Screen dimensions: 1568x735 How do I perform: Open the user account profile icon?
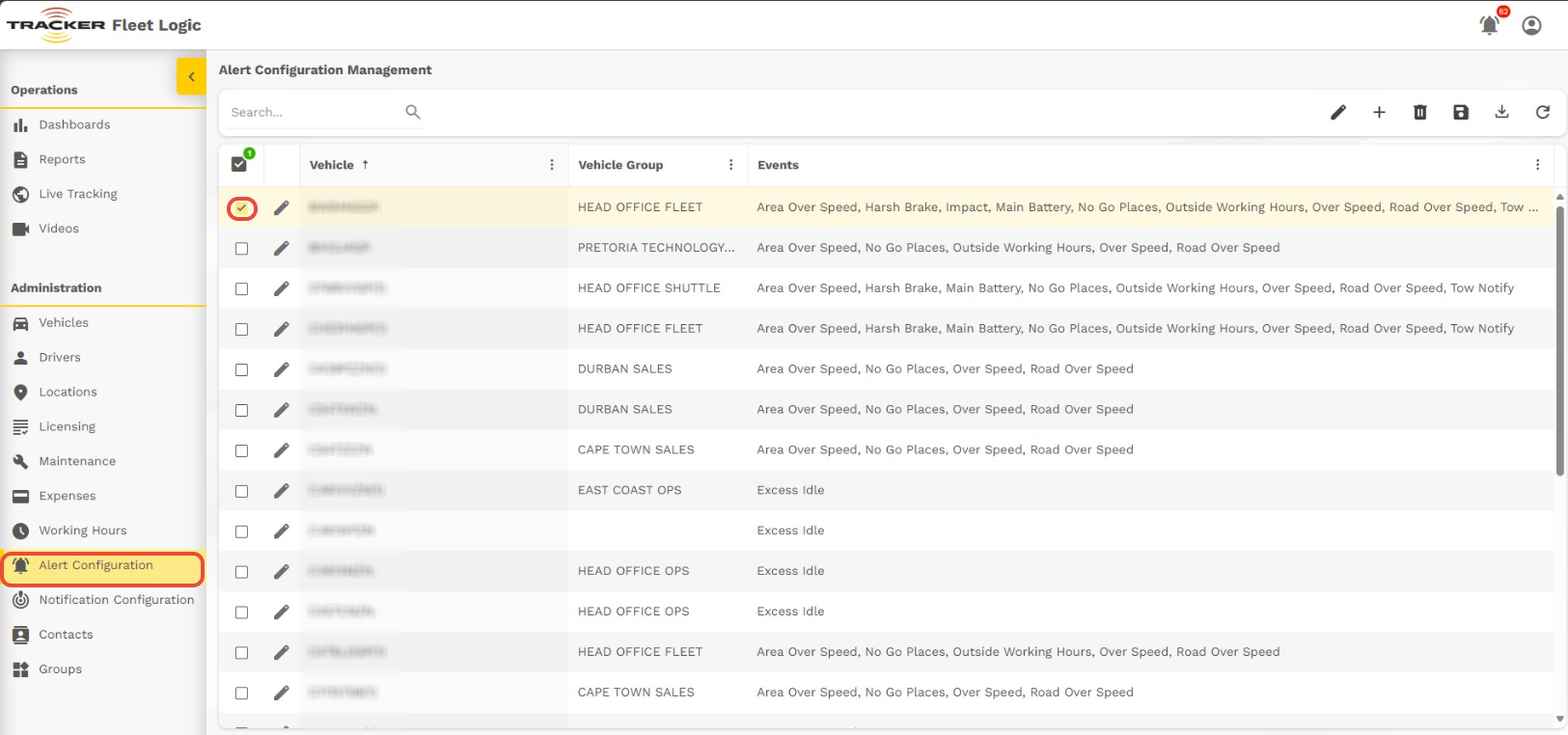tap(1531, 25)
